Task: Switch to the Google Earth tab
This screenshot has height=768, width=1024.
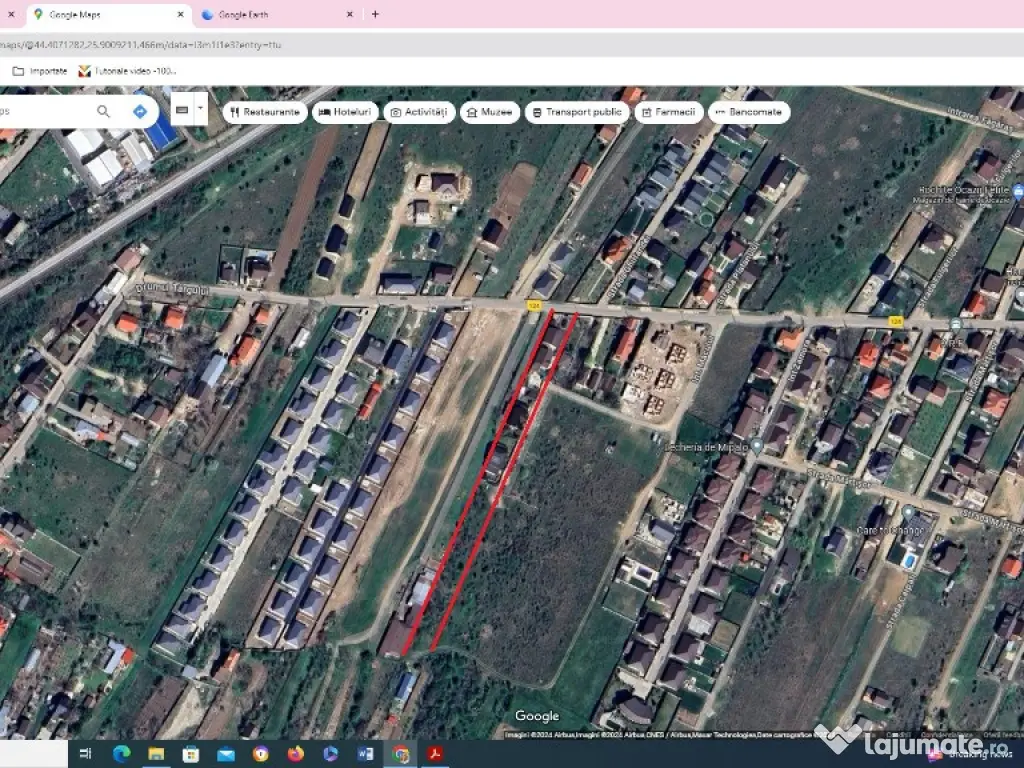Action: click(264, 15)
